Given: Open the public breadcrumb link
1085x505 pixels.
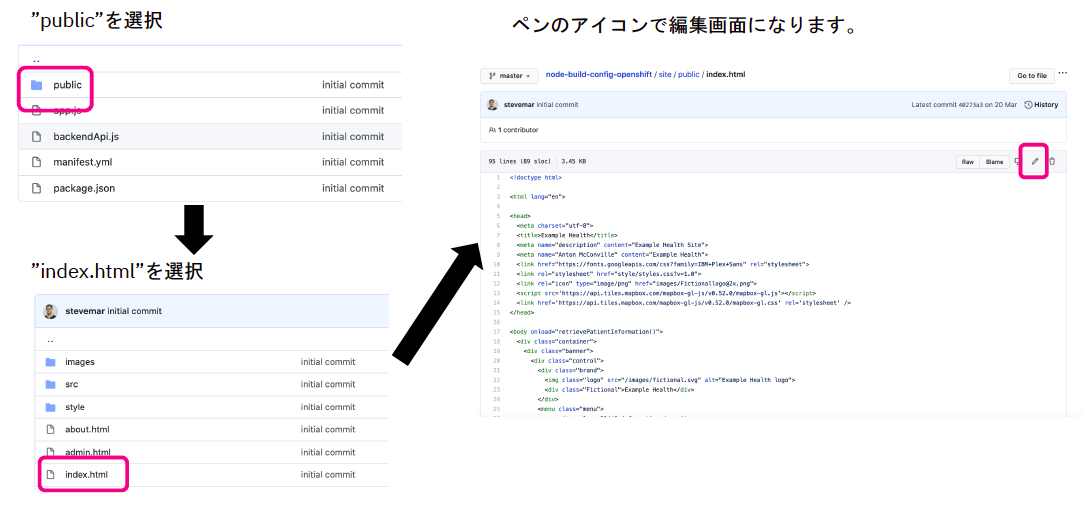Looking at the screenshot, I should click(x=689, y=75).
